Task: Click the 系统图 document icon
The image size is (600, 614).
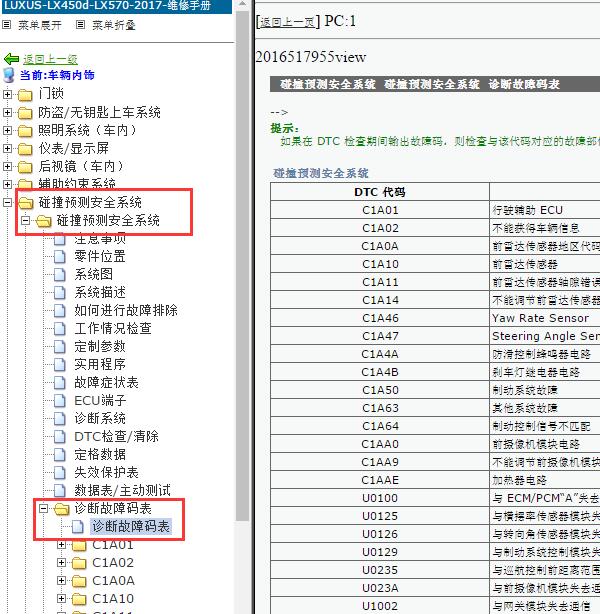Action: pos(60,275)
